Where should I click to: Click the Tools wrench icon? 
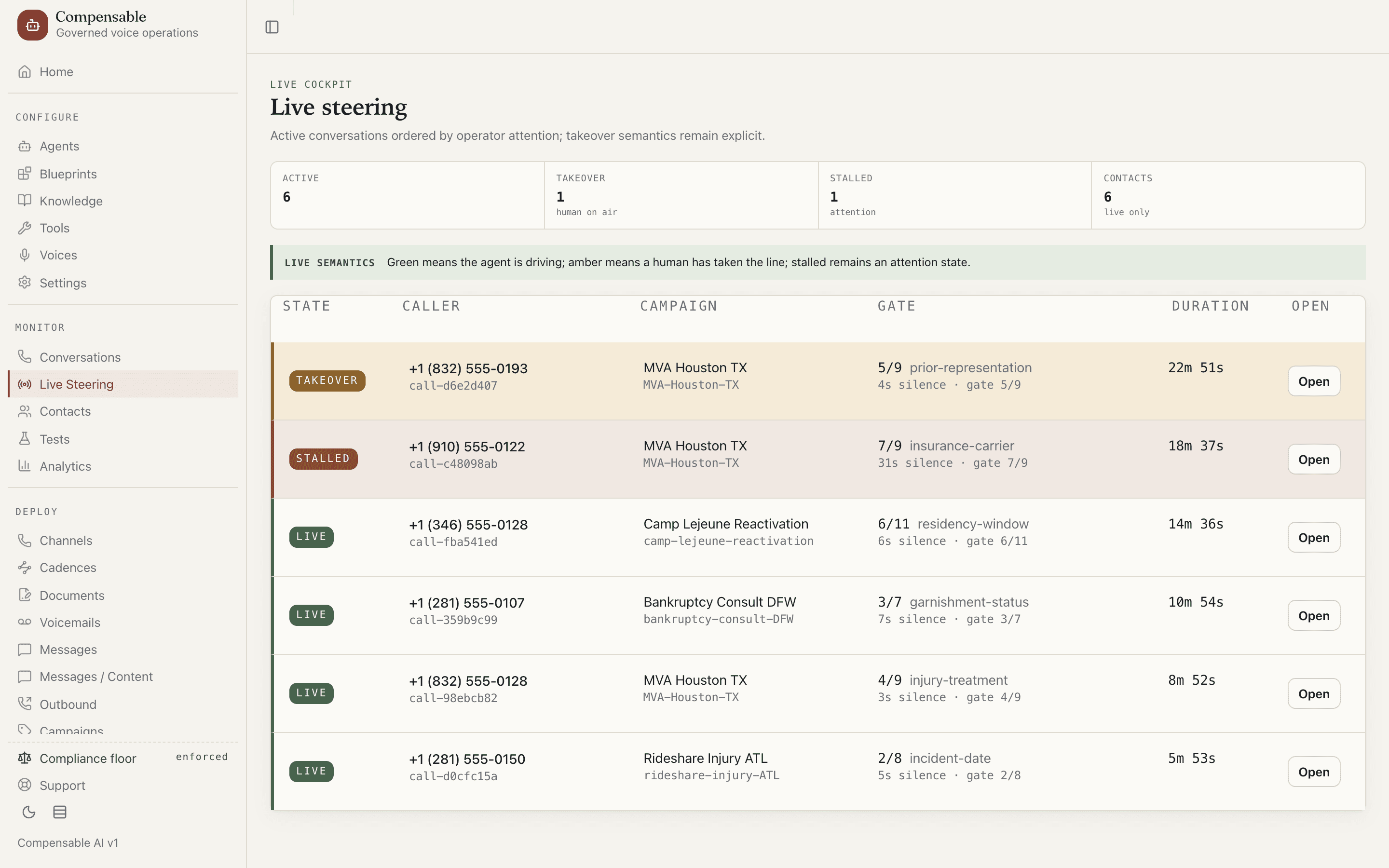point(25,228)
